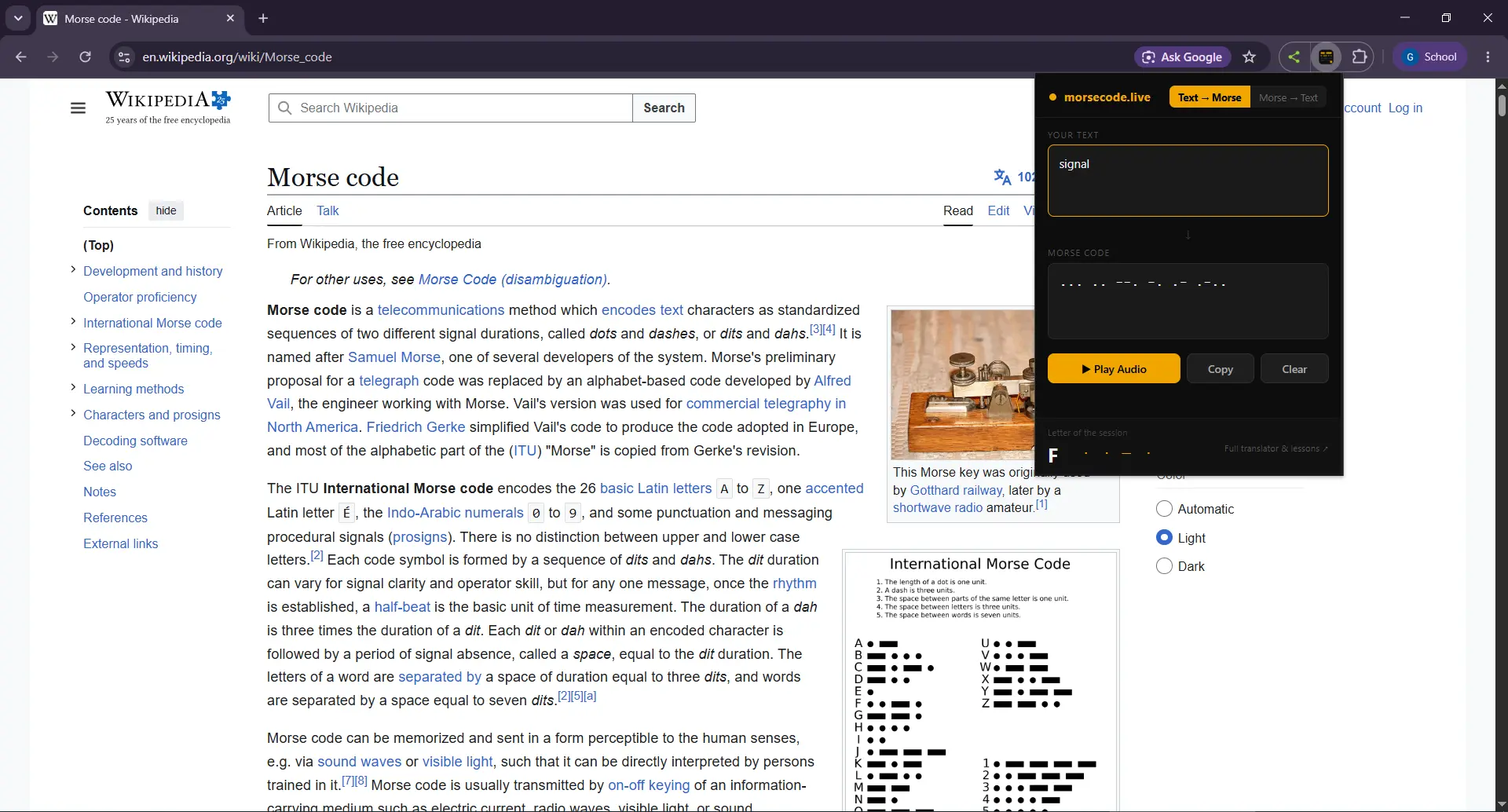Viewport: 1508px width, 812px height.
Task: Open Full translator & lessons link
Action: pyautogui.click(x=1276, y=448)
